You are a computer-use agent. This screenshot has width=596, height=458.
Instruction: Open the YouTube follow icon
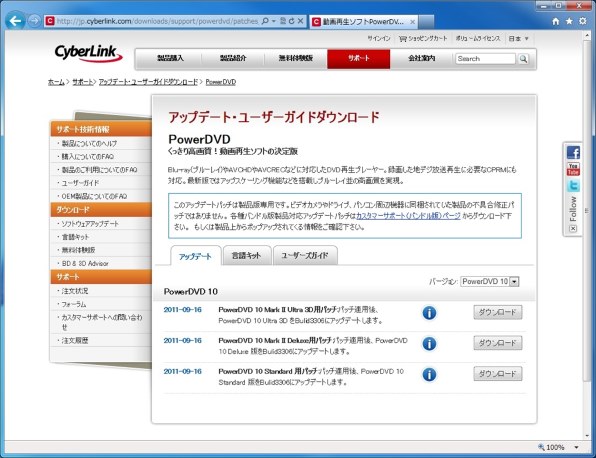[x=573, y=169]
